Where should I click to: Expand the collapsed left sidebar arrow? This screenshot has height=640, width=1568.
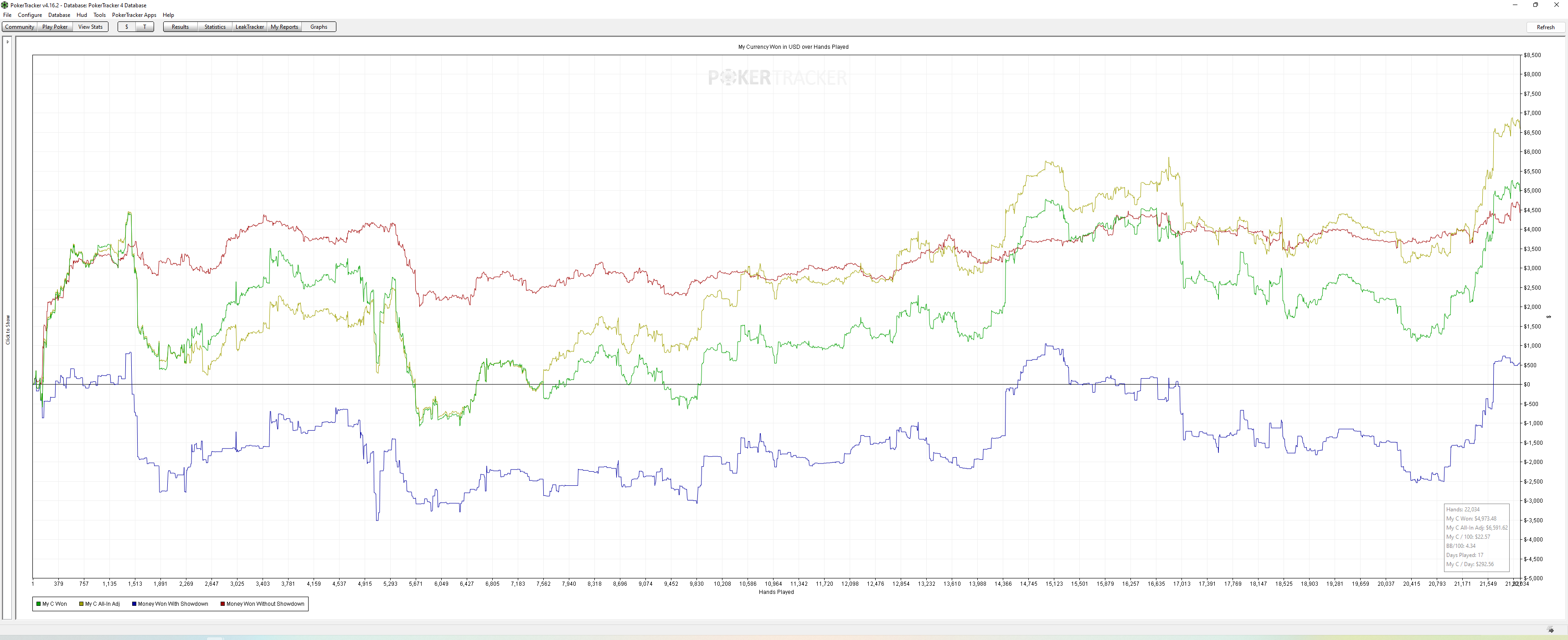tap(7, 42)
